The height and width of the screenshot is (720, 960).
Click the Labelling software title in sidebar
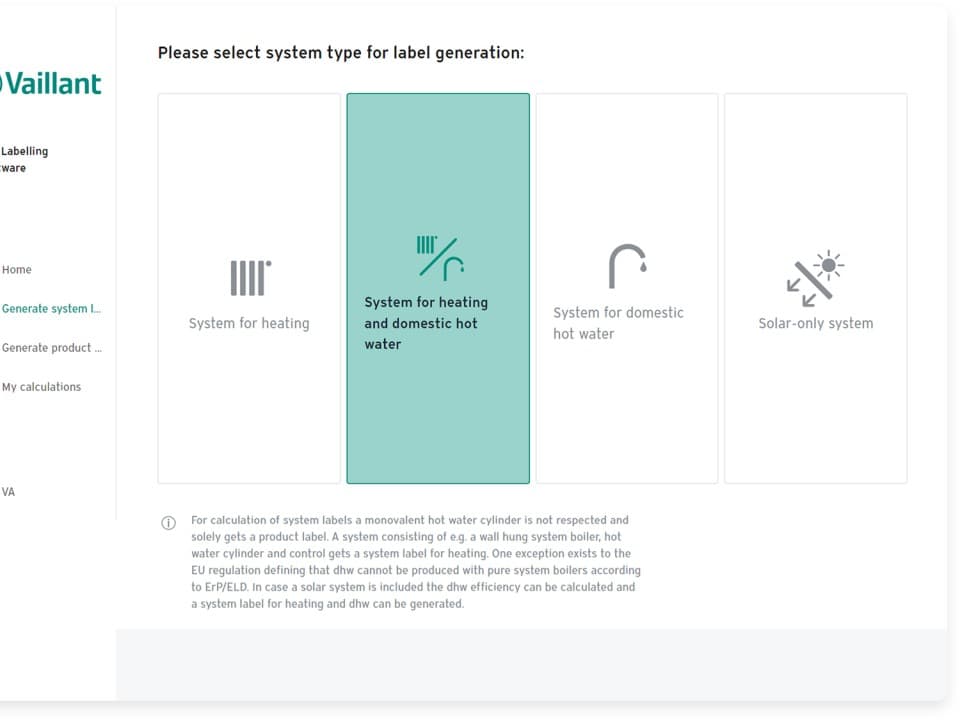coord(24,159)
